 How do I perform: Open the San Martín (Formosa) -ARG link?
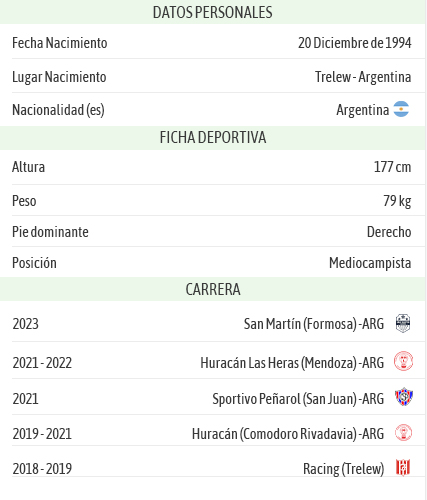314,324
